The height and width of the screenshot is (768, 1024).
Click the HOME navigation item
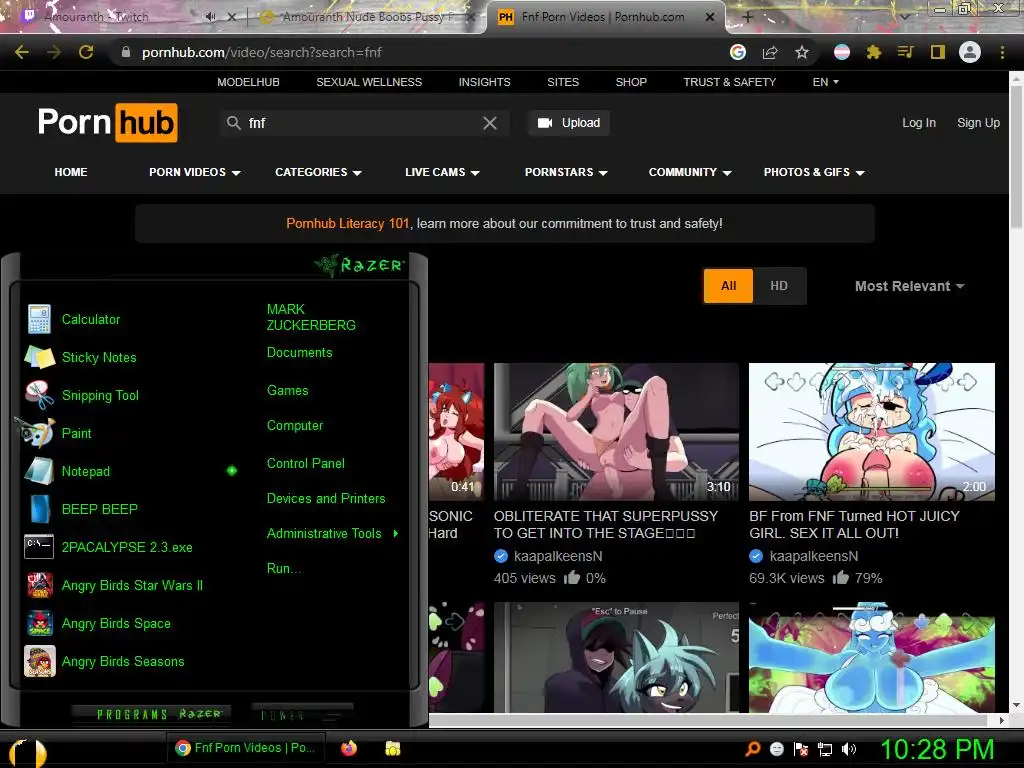[x=71, y=172]
